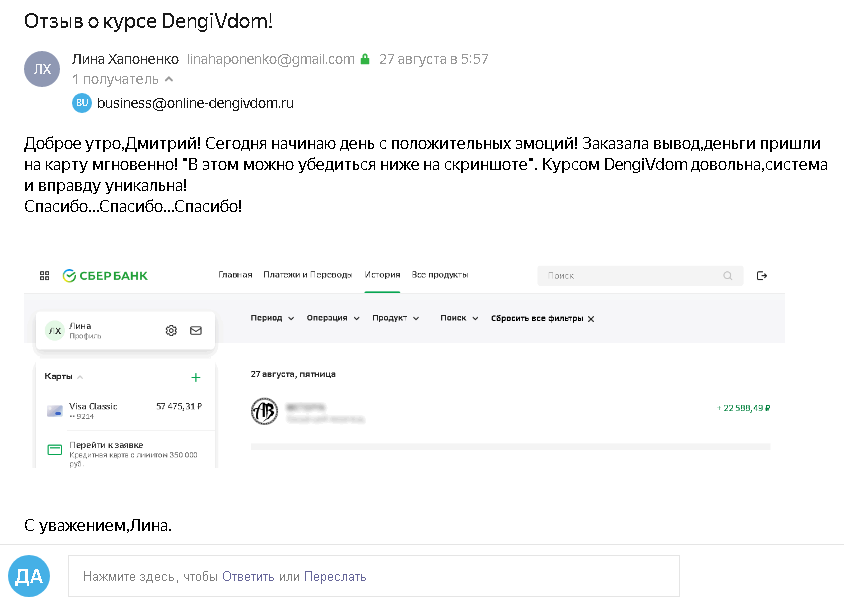The width and height of the screenshot is (844, 604).
Task: Collapse the Карты section
Action: 64,376
